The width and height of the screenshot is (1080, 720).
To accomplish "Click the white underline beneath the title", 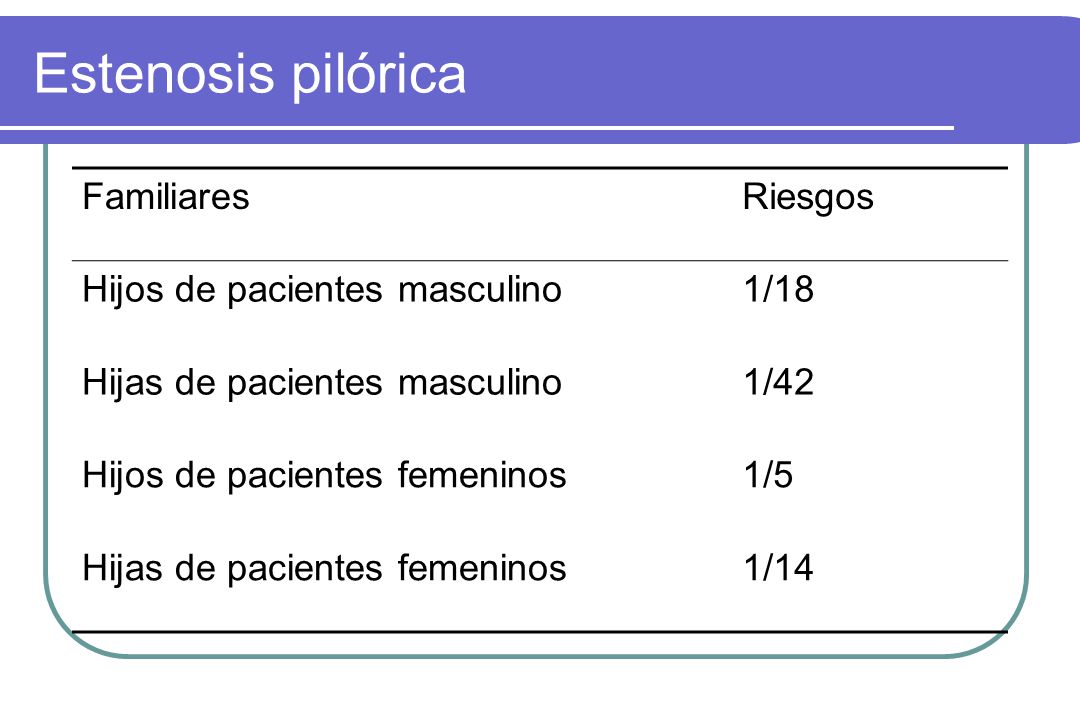I will coord(477,127).
